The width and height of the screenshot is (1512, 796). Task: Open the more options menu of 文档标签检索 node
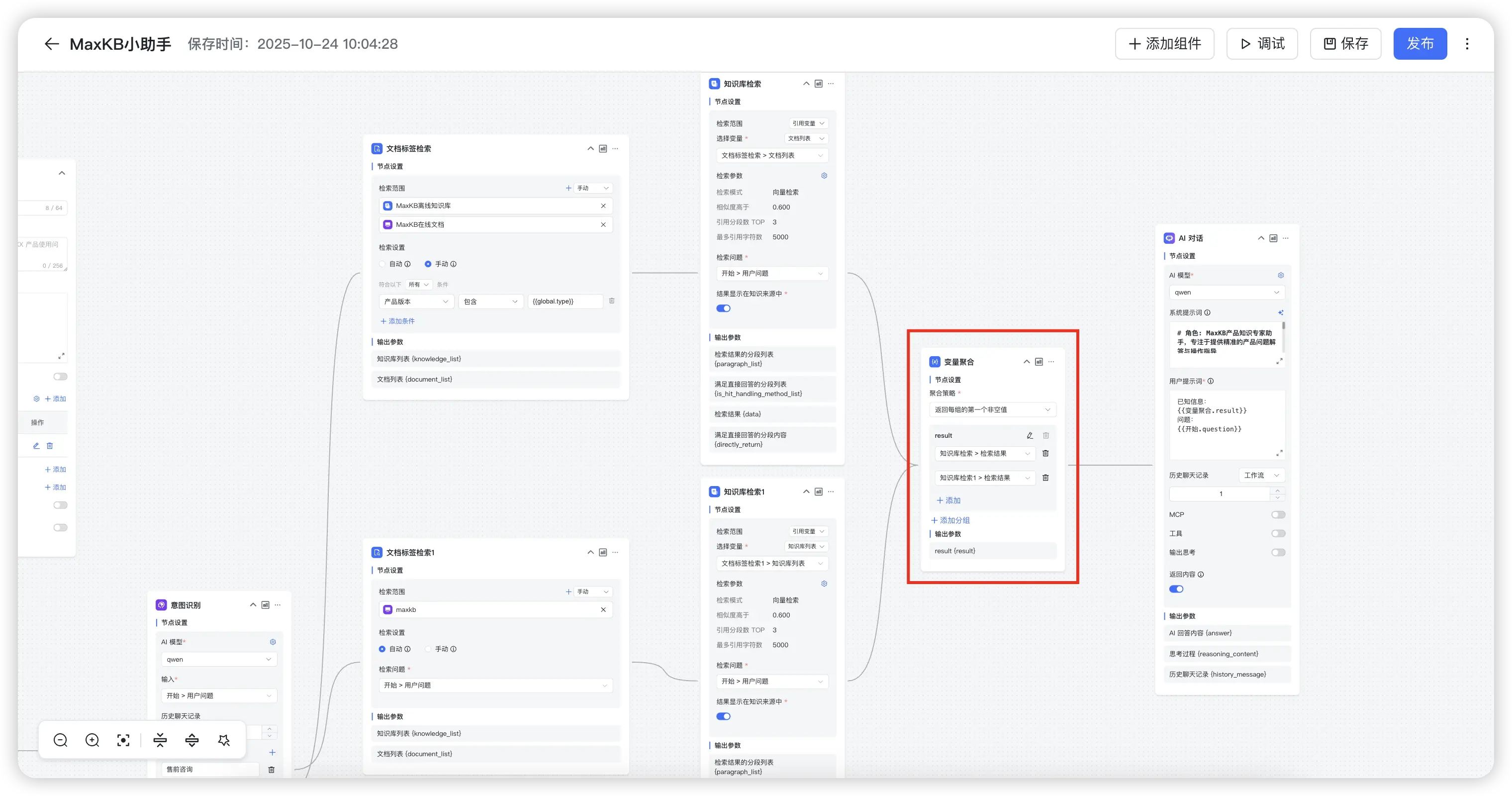(x=615, y=149)
